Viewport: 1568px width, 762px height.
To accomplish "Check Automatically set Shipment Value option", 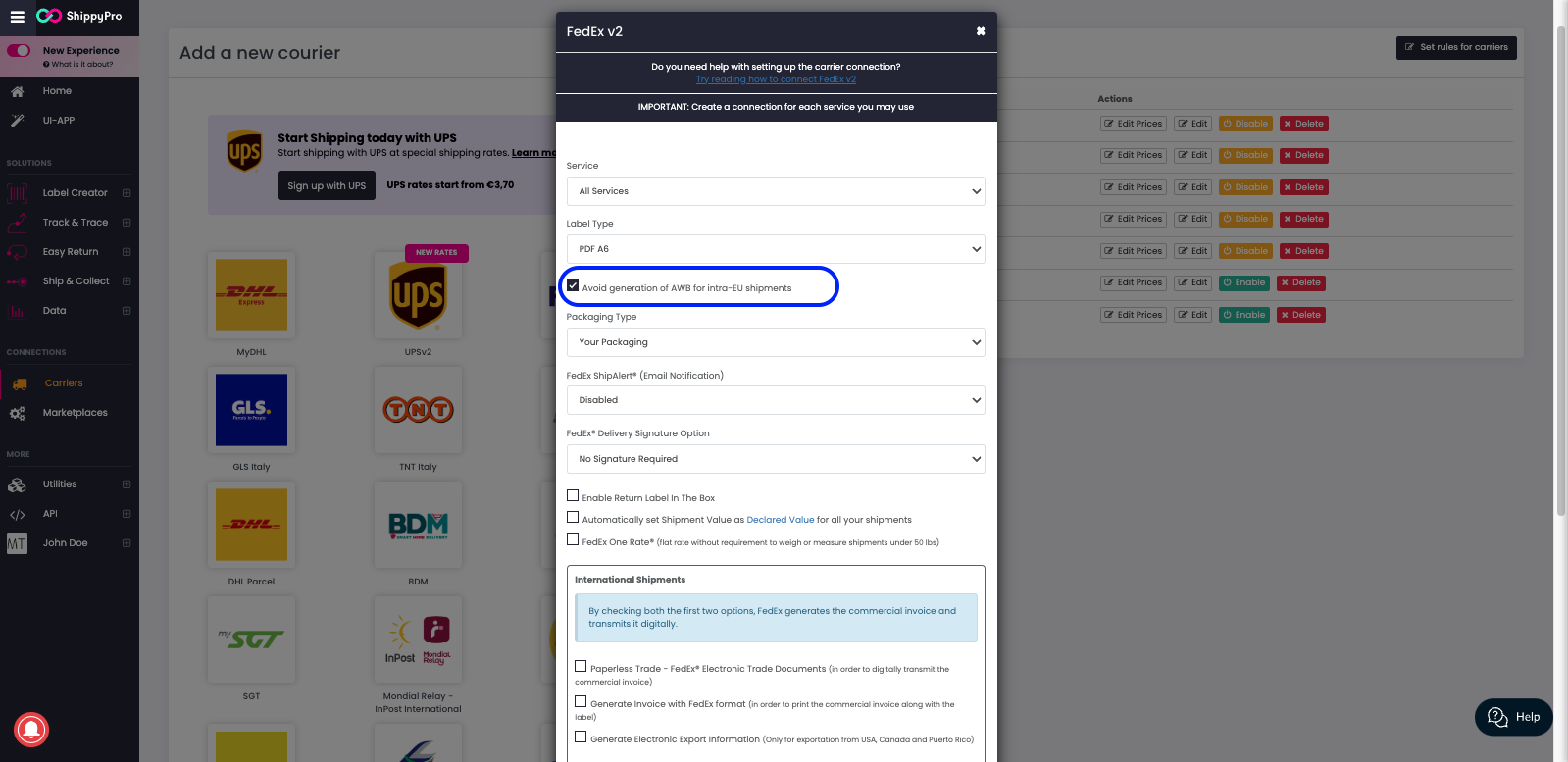I will pyautogui.click(x=573, y=518).
